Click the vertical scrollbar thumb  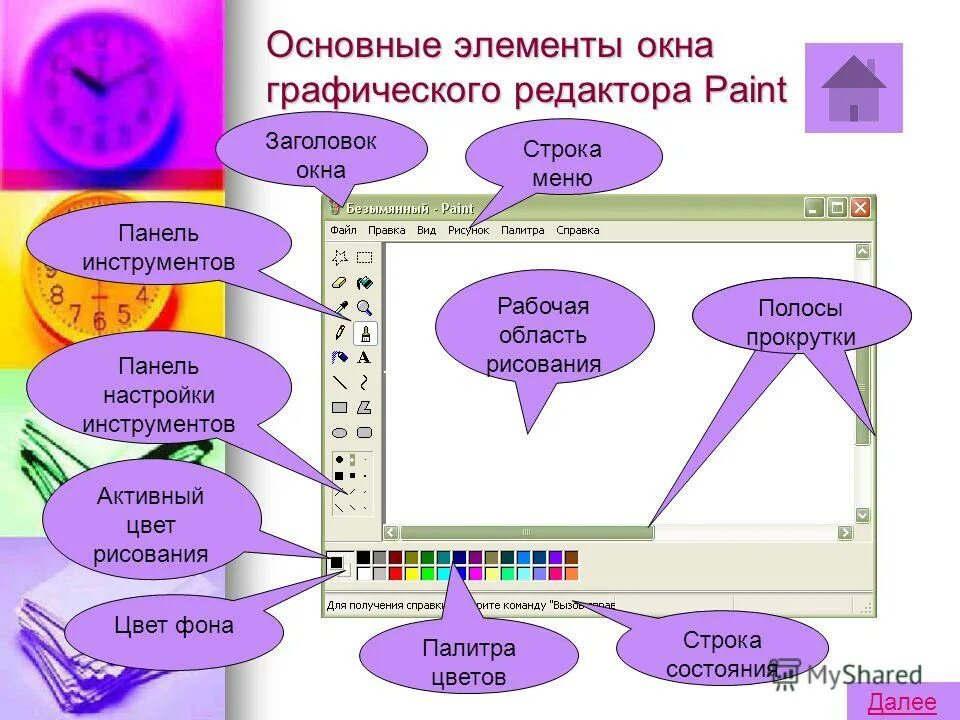pos(863,387)
